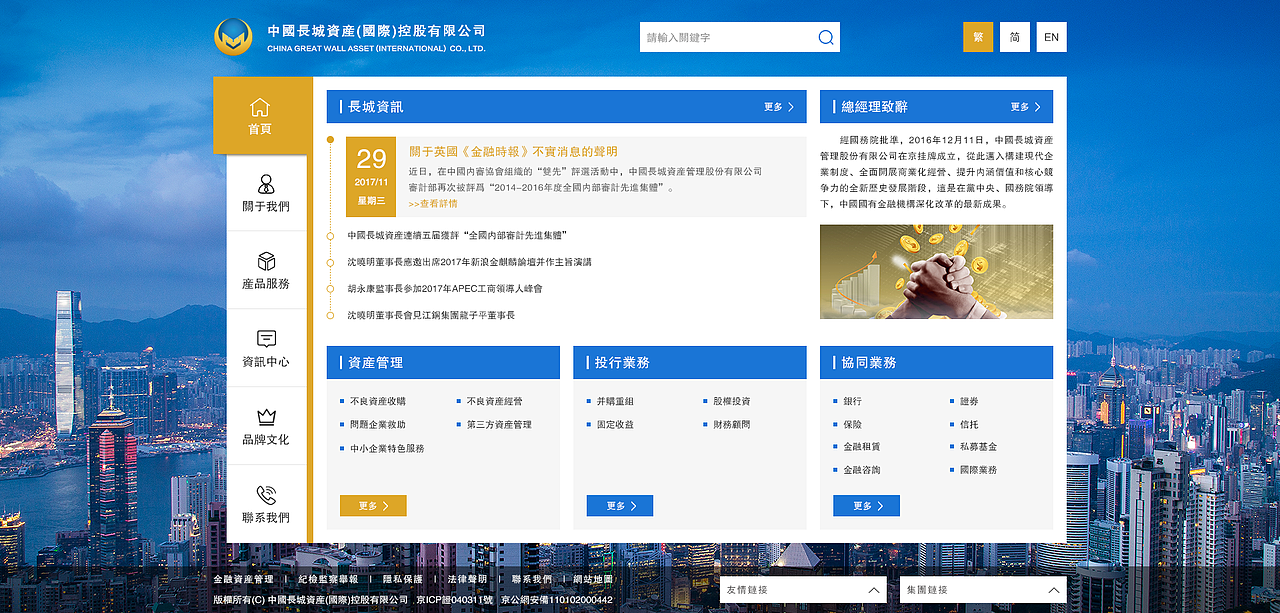This screenshot has height=613, width=1280.
Task: Expand the 集團鏈接 dropdown
Action: coord(983,590)
